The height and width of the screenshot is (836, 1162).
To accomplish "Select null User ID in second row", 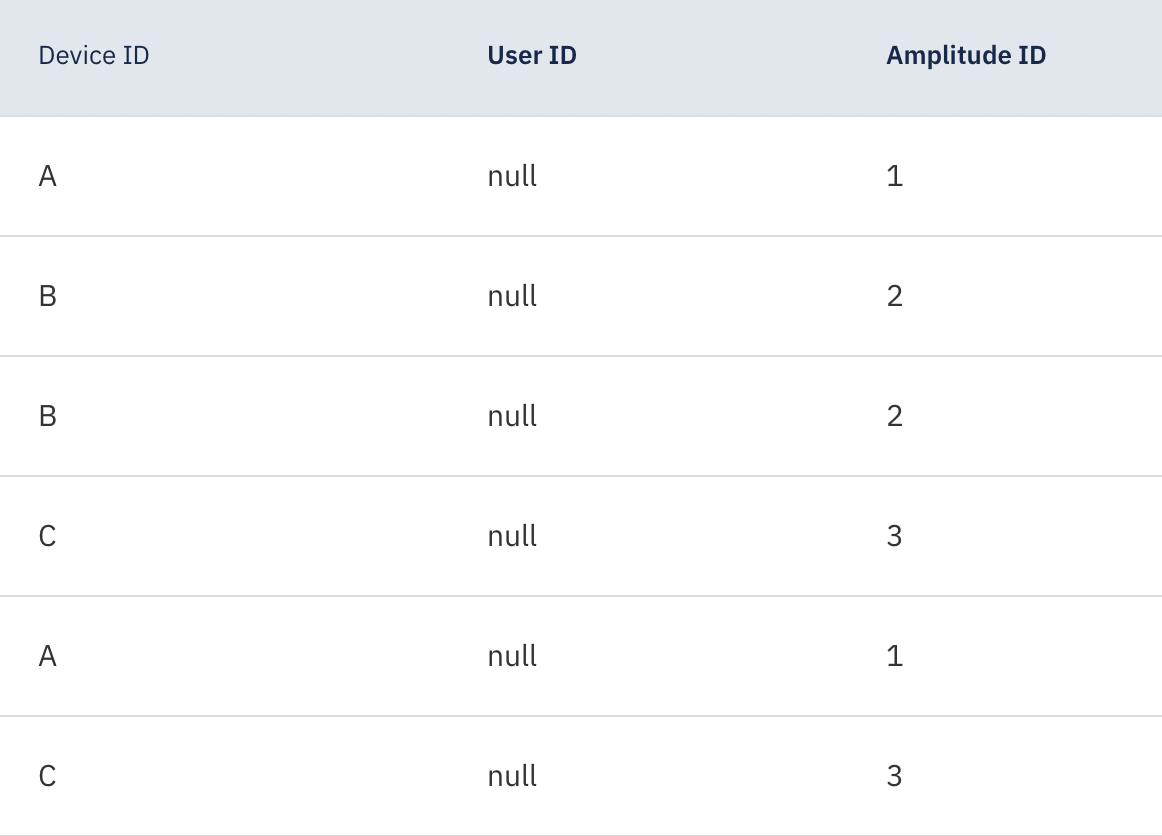I will (x=512, y=297).
